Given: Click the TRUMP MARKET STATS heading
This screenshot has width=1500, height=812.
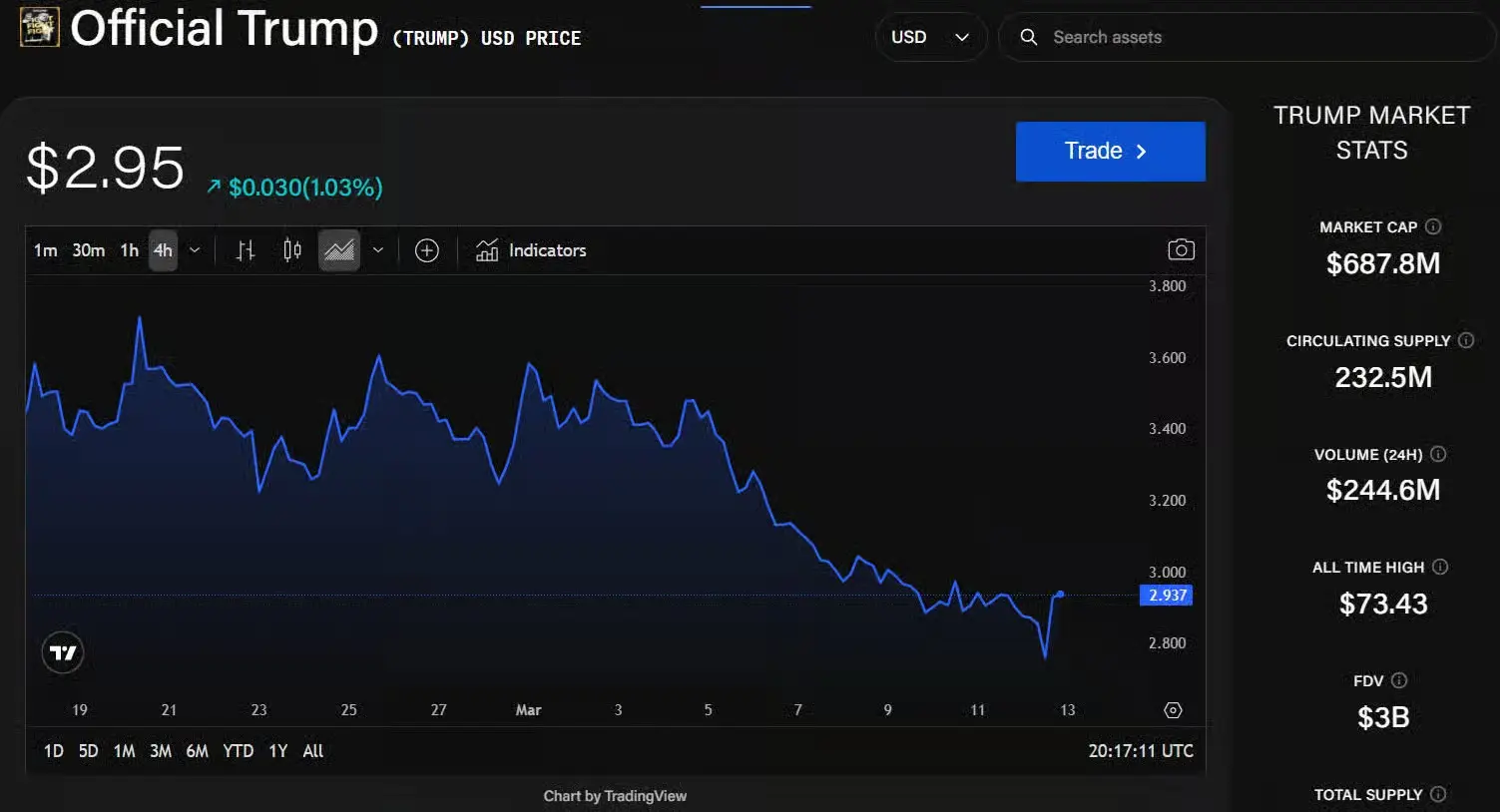Looking at the screenshot, I should (x=1372, y=133).
